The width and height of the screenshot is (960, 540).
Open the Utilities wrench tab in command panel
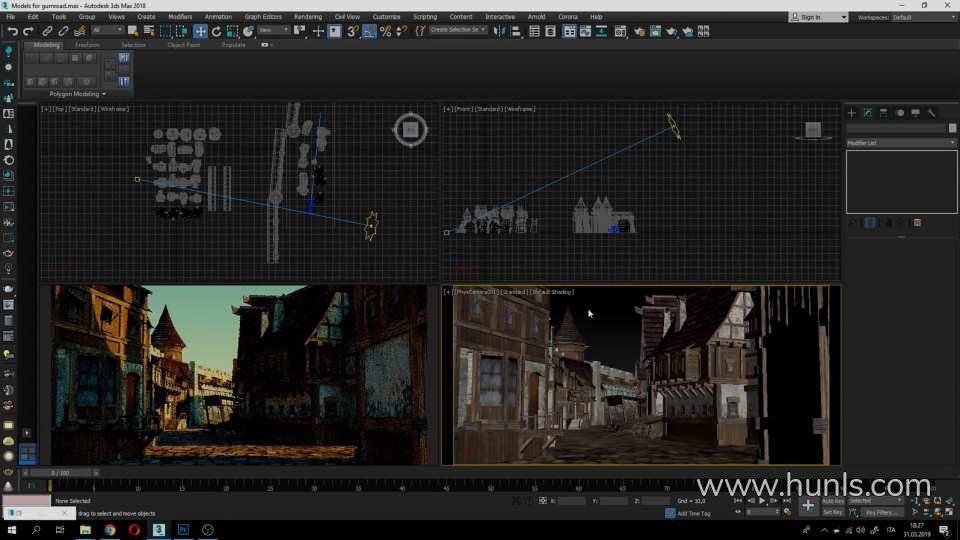coord(932,113)
